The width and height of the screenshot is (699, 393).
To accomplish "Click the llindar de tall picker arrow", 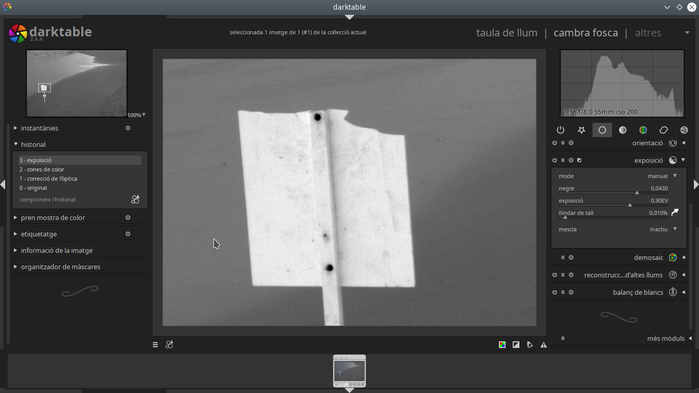I will pyautogui.click(x=675, y=213).
